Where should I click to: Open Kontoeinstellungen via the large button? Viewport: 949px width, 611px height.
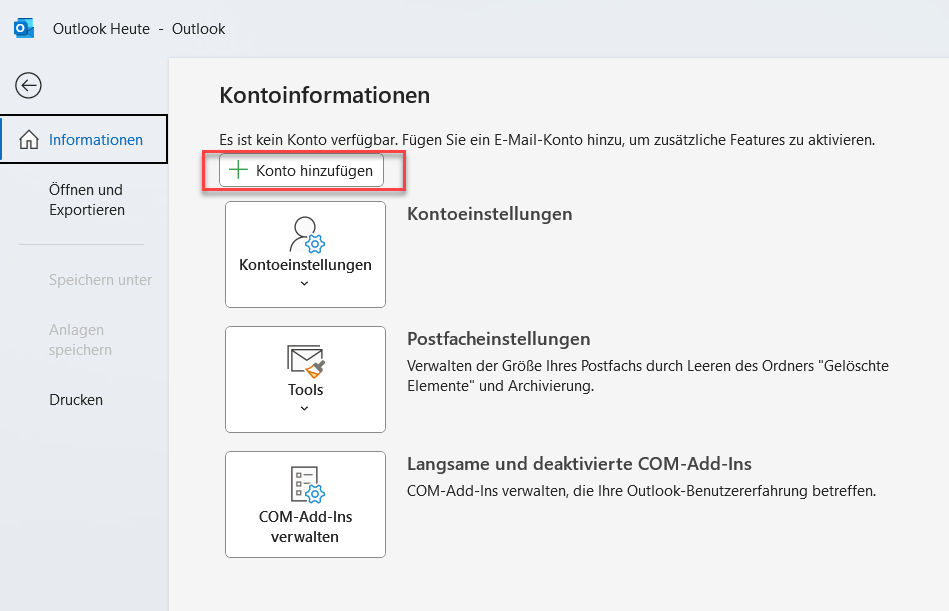[305, 254]
